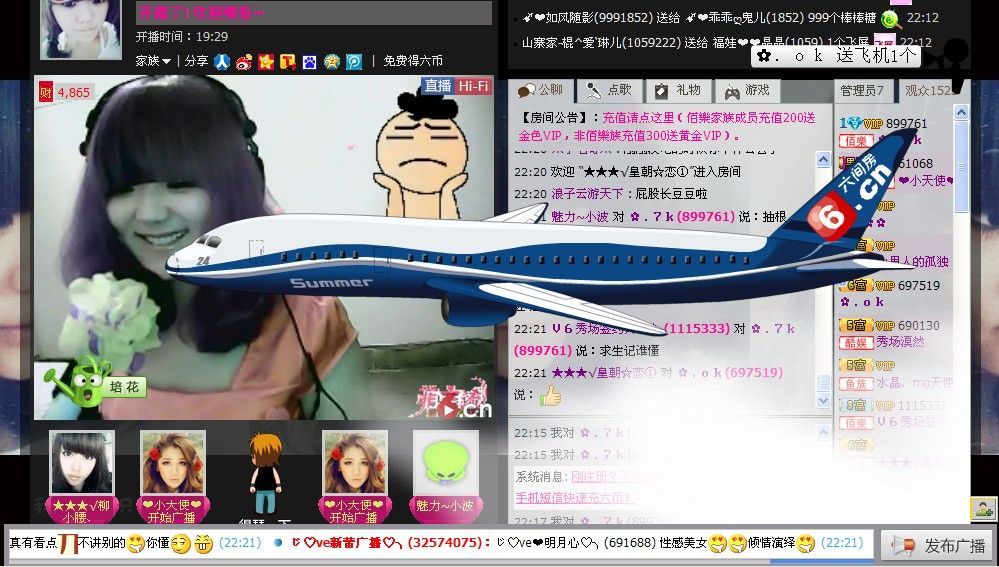Click the 6富 rank badge for 697519
999x567 pixels.
856,285
